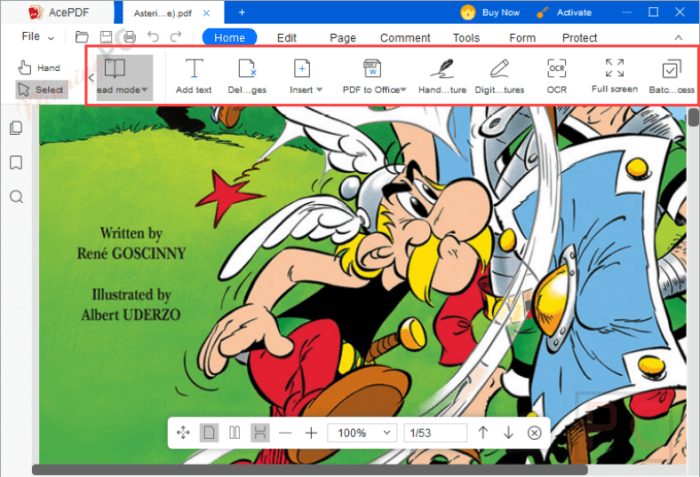The height and width of the screenshot is (477, 700).
Task: Open the 100% zoom level dropdown
Action: pos(362,432)
